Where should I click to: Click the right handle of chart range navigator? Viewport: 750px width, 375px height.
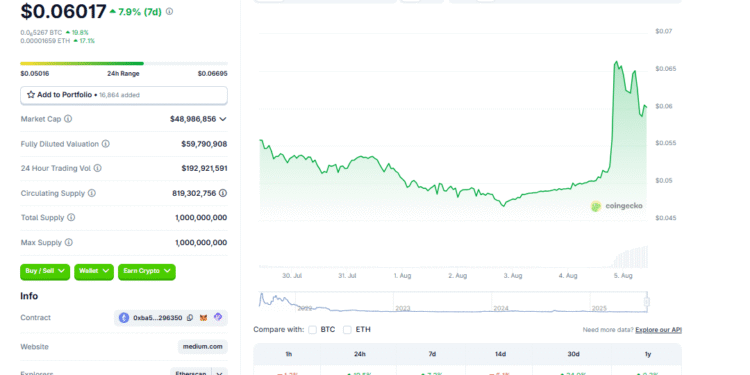click(647, 302)
